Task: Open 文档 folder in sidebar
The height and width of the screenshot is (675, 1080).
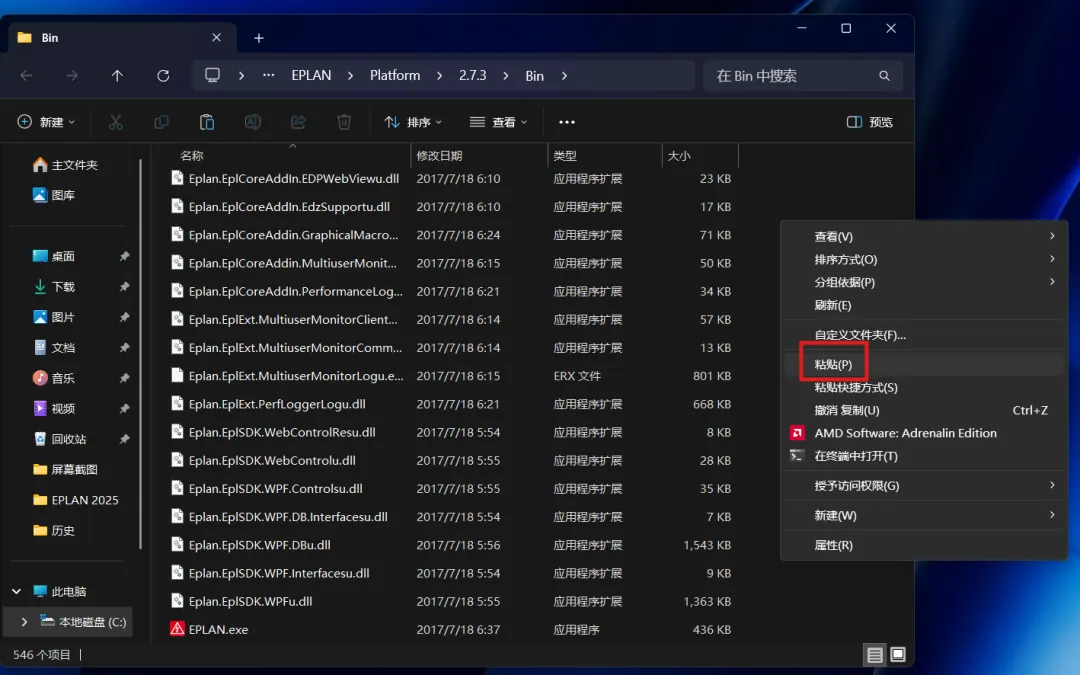Action: 54,348
